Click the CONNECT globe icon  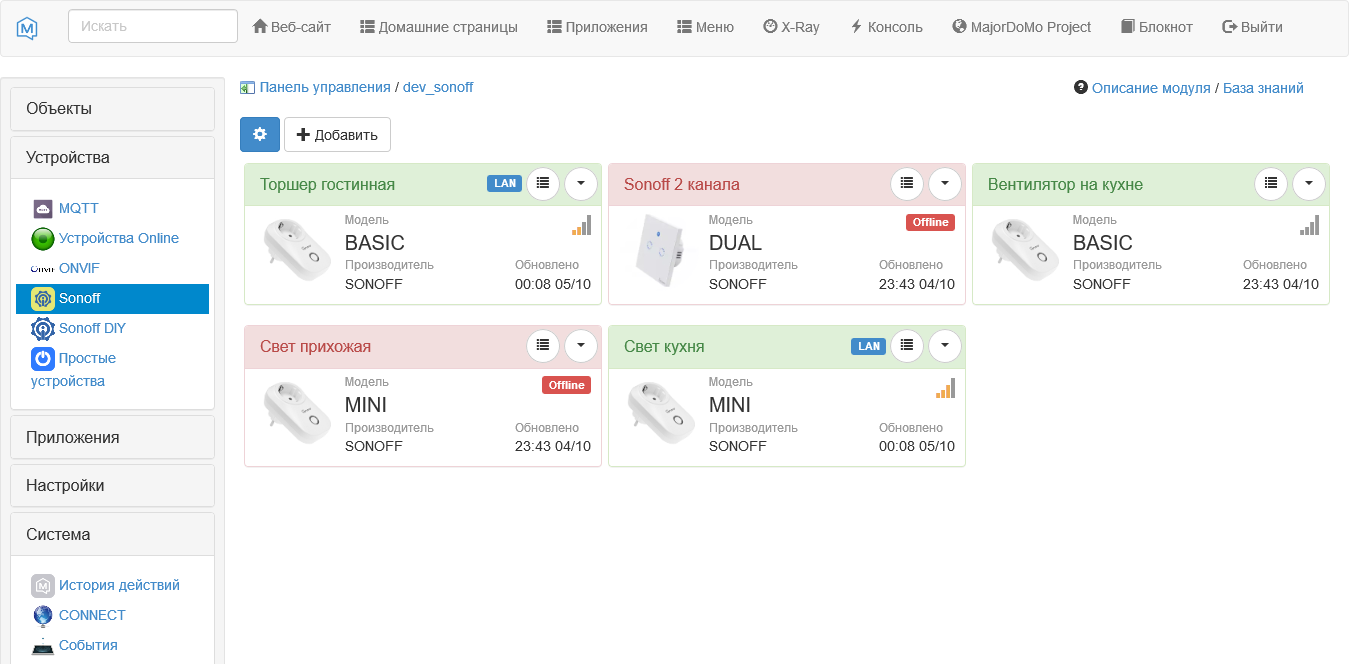40,615
